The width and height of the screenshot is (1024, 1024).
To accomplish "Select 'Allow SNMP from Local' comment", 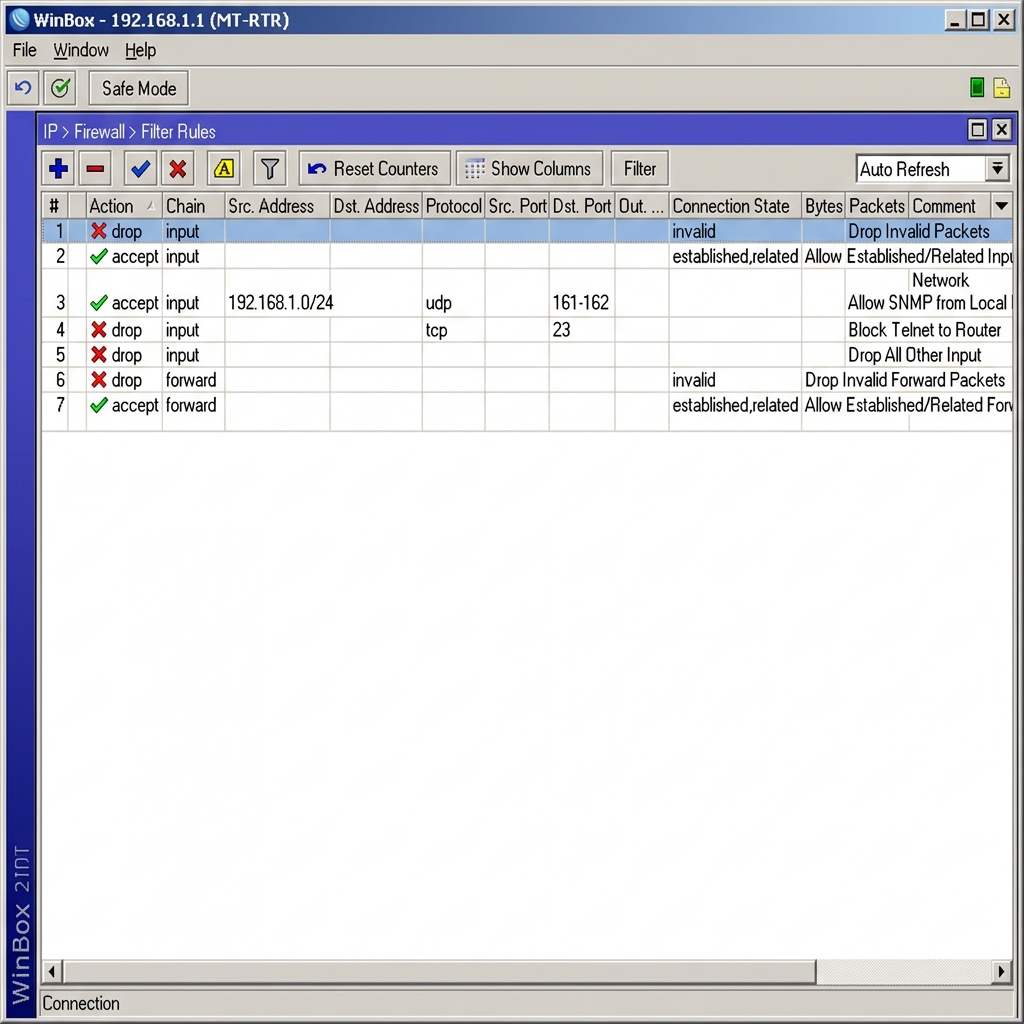I will 927,303.
